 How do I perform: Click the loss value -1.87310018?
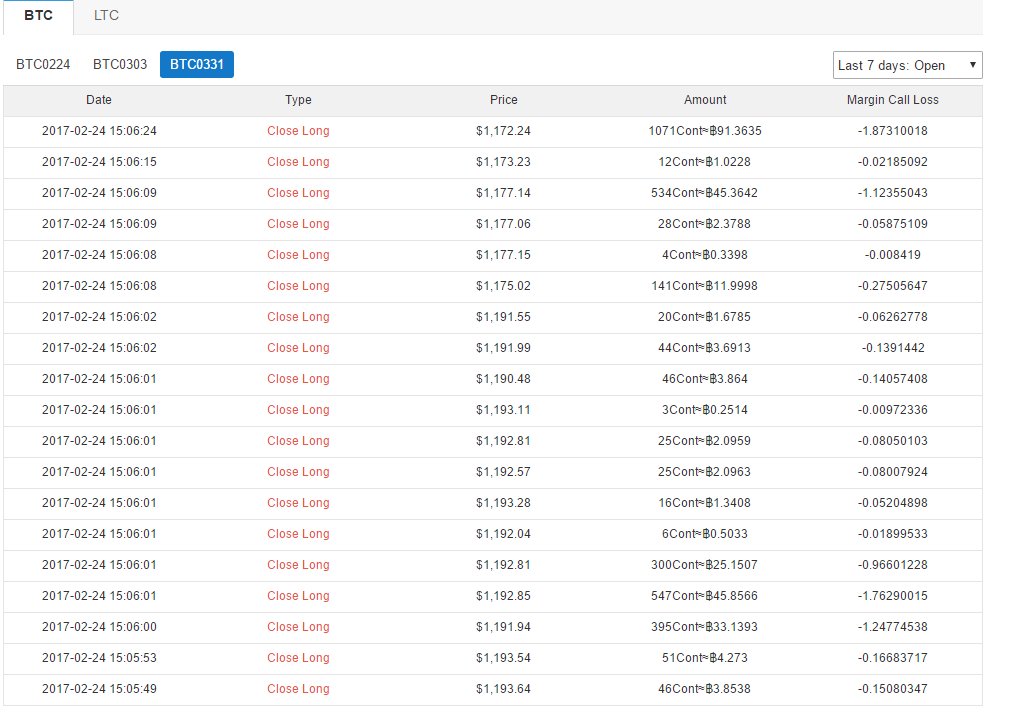click(893, 131)
